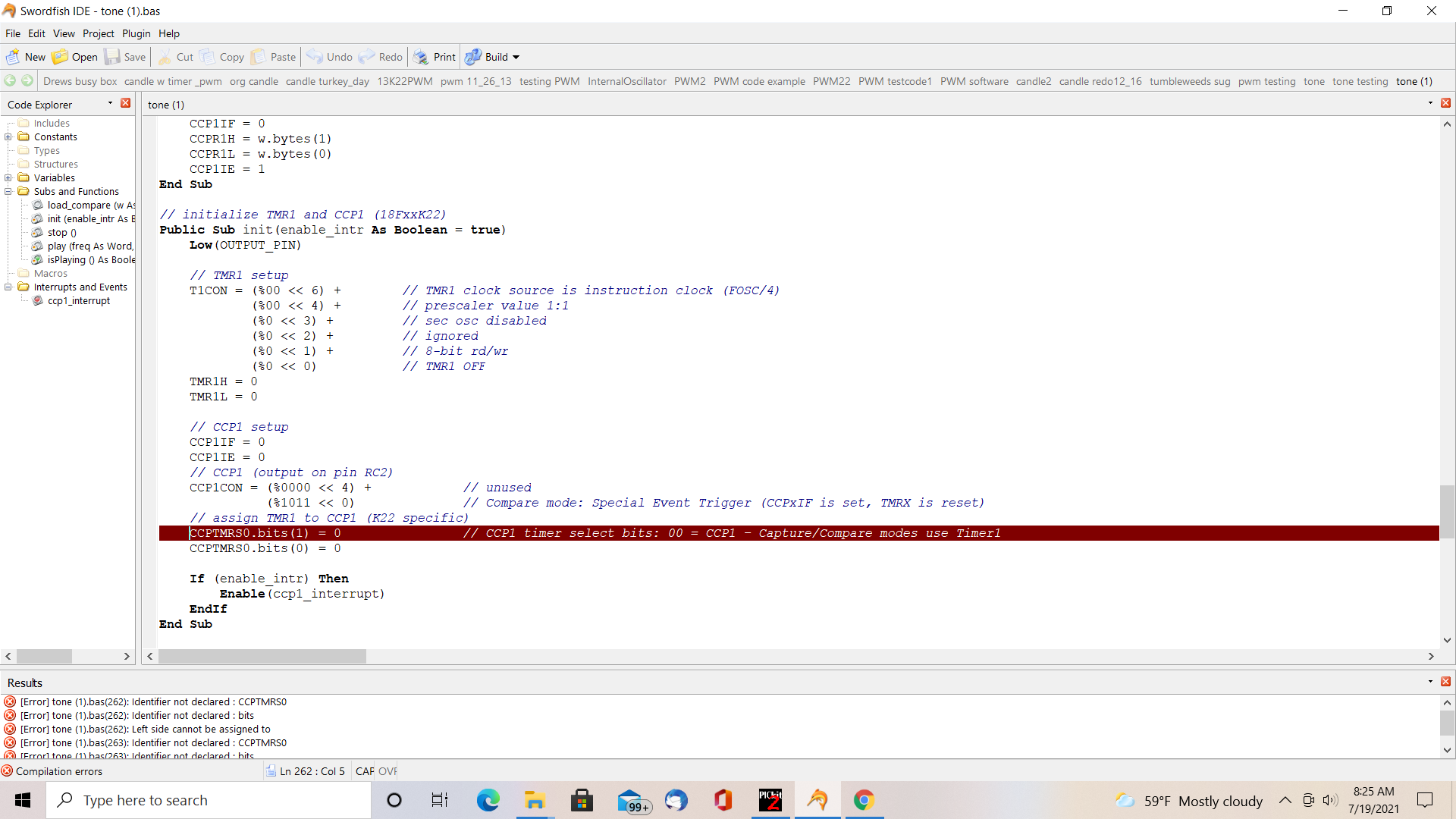The height and width of the screenshot is (819, 1456).
Task: Open the Edit menu
Action: pyautogui.click(x=36, y=33)
